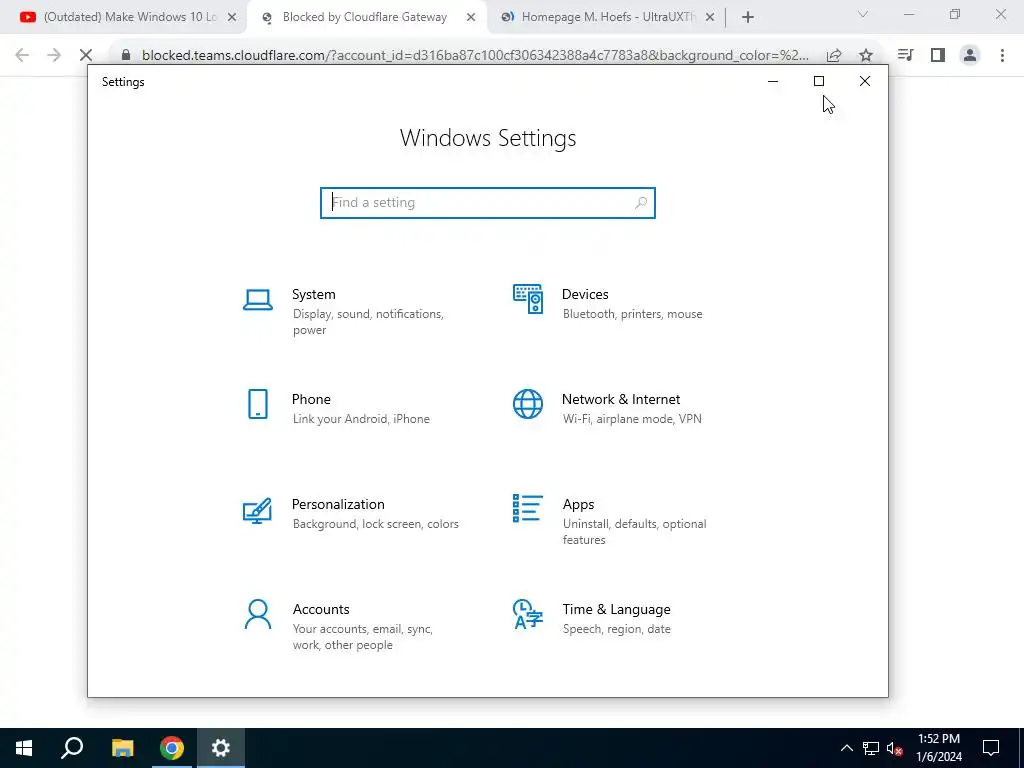Open the Apps list icon
Viewport: 1024px width, 768px height.
tap(528, 508)
